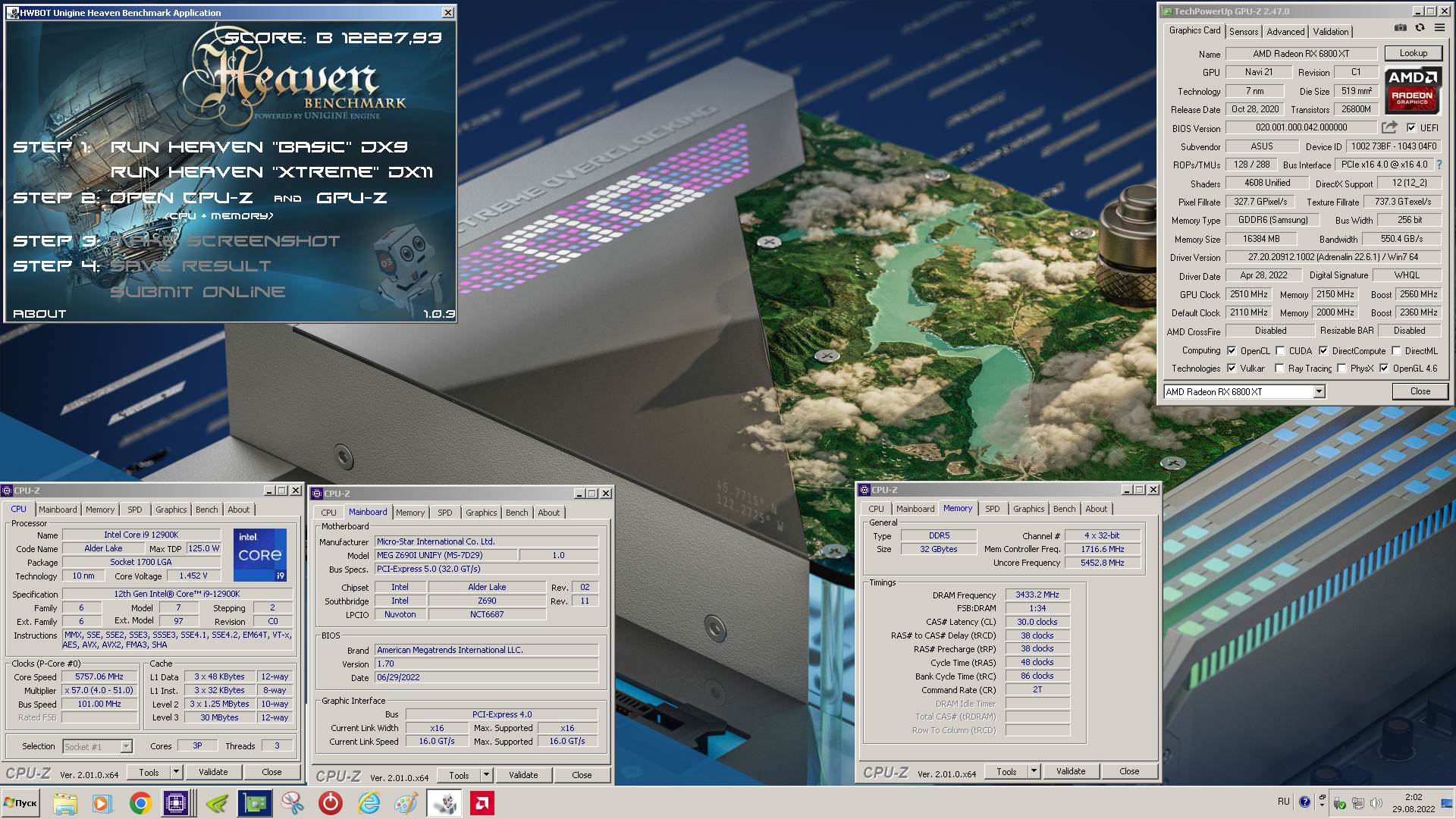Click the BIOS export share icon

pos(1389,127)
